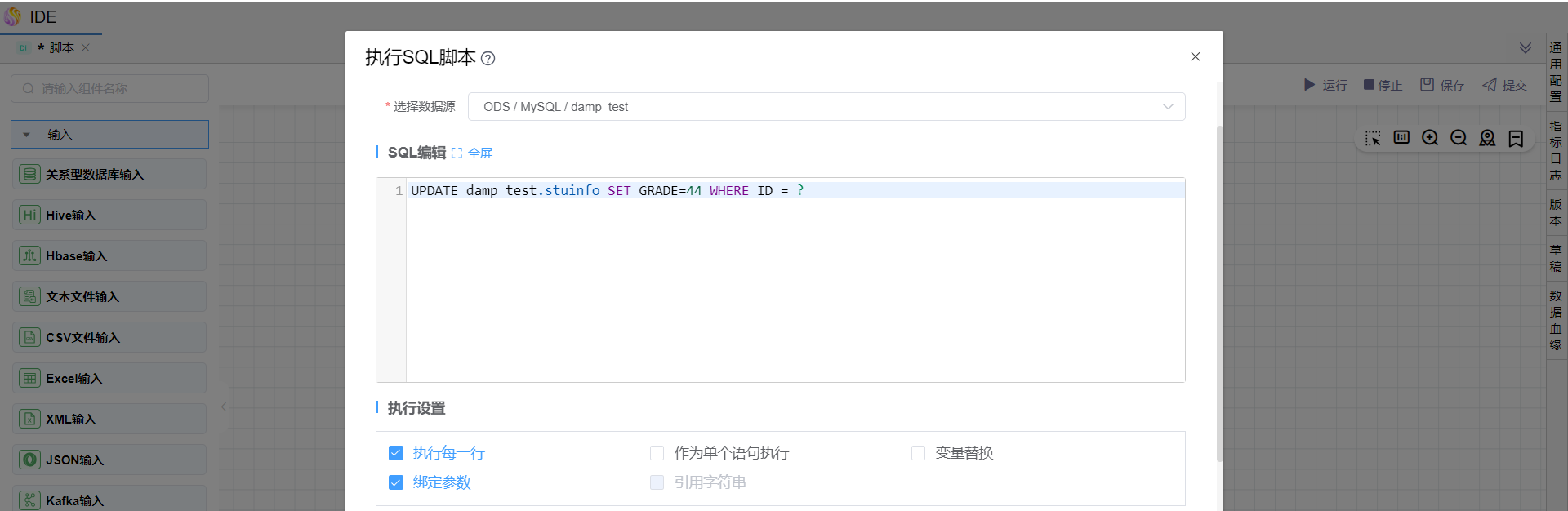This screenshot has height=511, width=1568.
Task: Select the 文本文件输入 component icon
Action: click(30, 296)
